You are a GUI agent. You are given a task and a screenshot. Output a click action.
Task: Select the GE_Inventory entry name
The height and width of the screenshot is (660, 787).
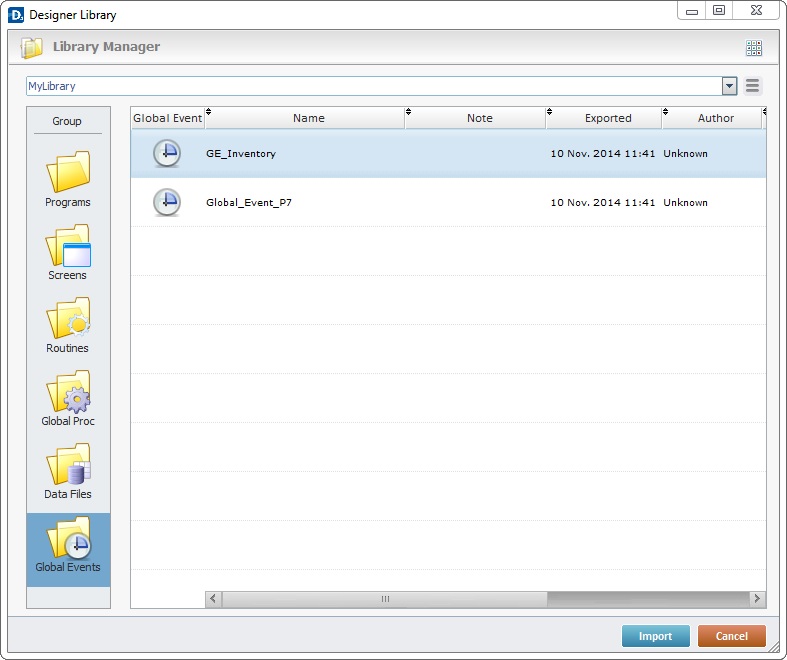point(241,154)
